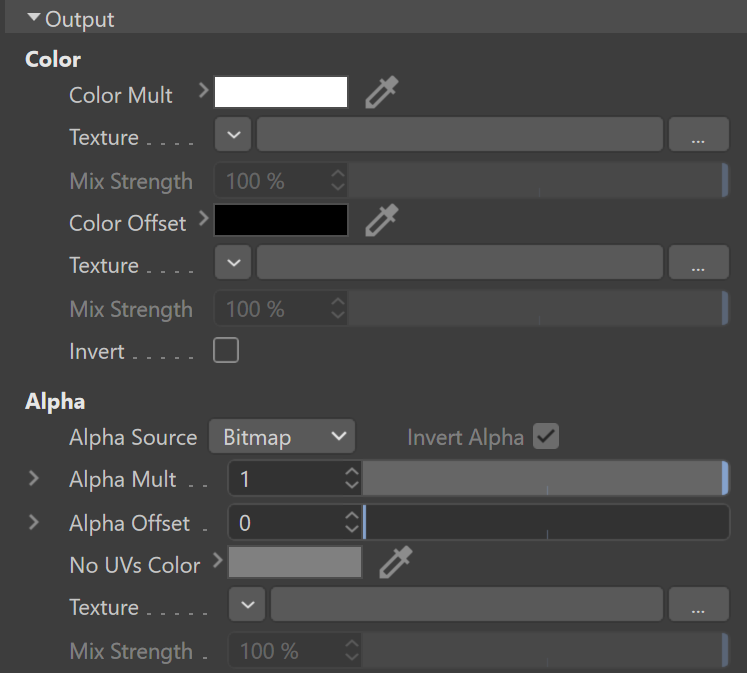Viewport: 747px width, 673px height.
Task: Click the Alpha Offset value field
Action: point(294,522)
